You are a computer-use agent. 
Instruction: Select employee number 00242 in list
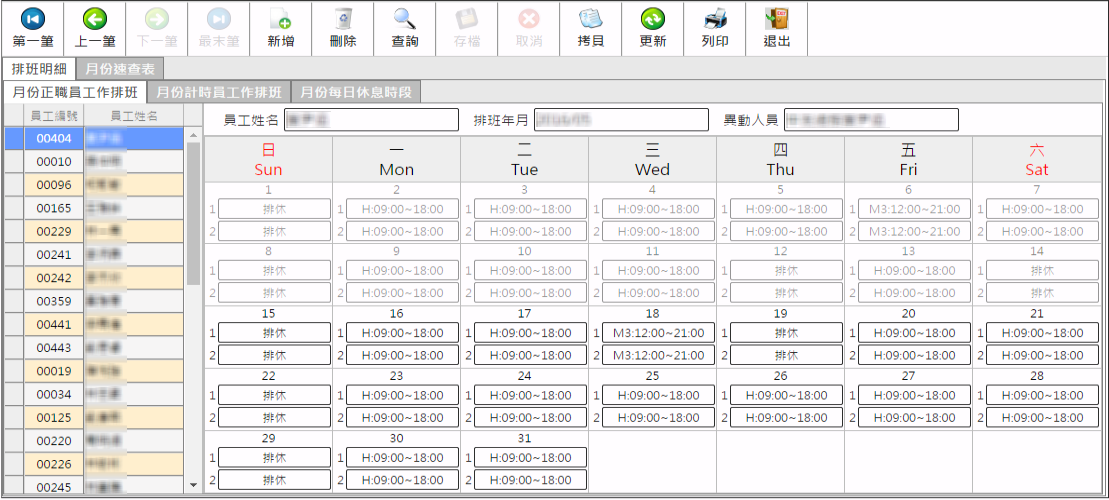pos(54,278)
